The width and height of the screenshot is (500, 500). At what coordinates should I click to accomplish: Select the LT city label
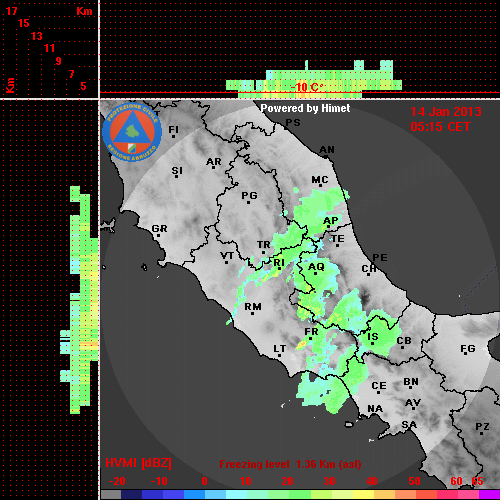tap(280, 349)
